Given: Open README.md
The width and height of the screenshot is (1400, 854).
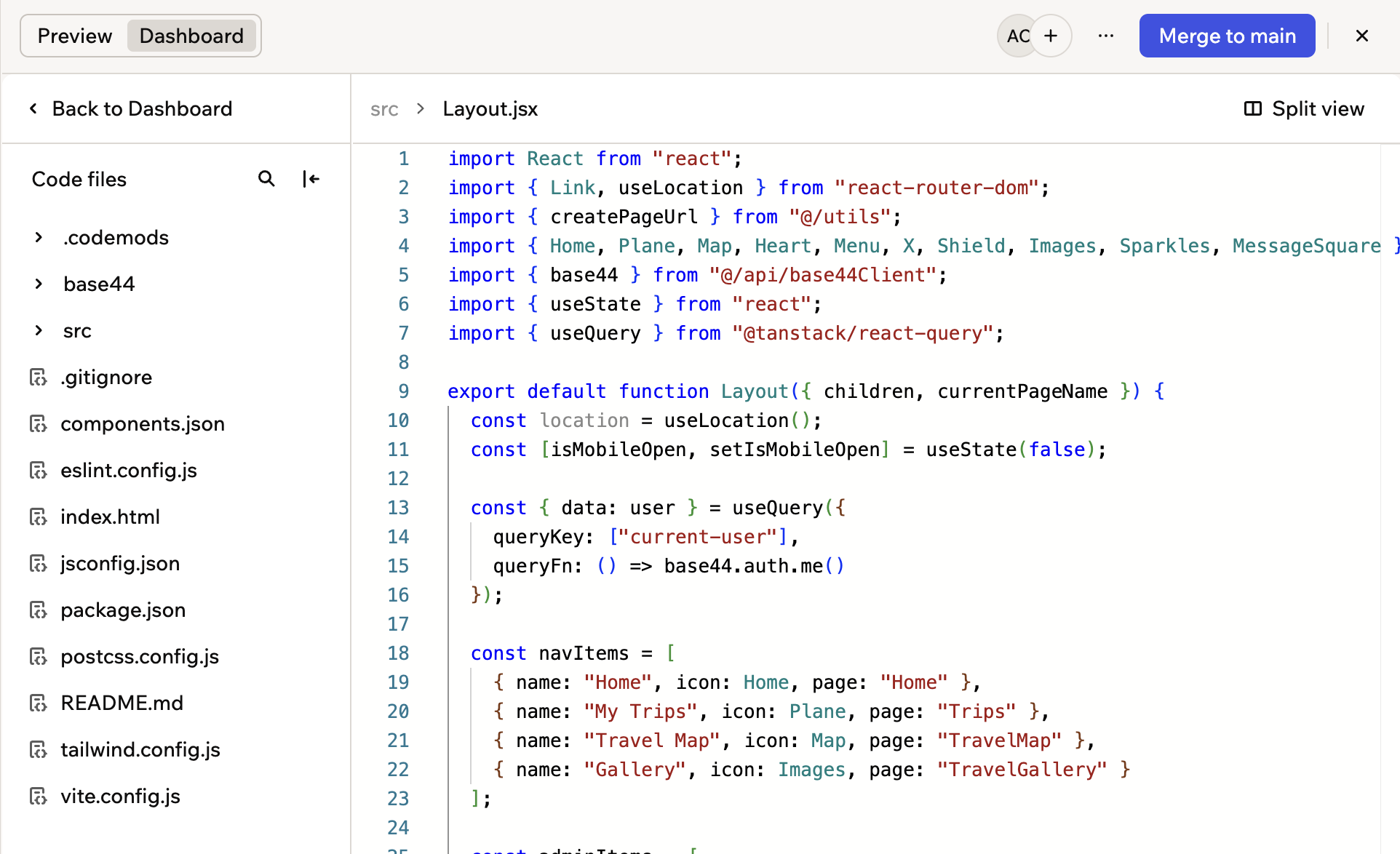Looking at the screenshot, I should pyautogui.click(x=122, y=703).
